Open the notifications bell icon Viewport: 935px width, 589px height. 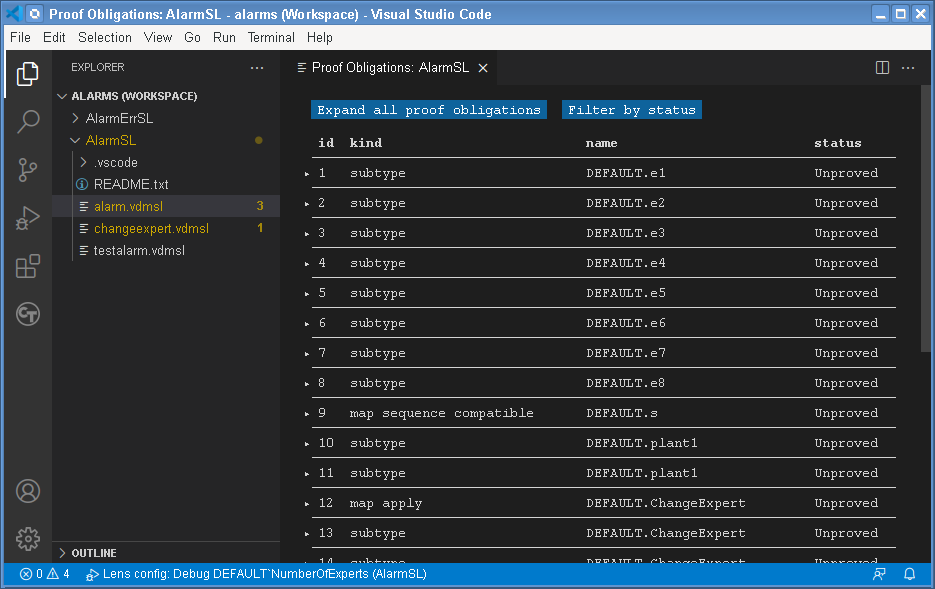pyautogui.click(x=909, y=574)
